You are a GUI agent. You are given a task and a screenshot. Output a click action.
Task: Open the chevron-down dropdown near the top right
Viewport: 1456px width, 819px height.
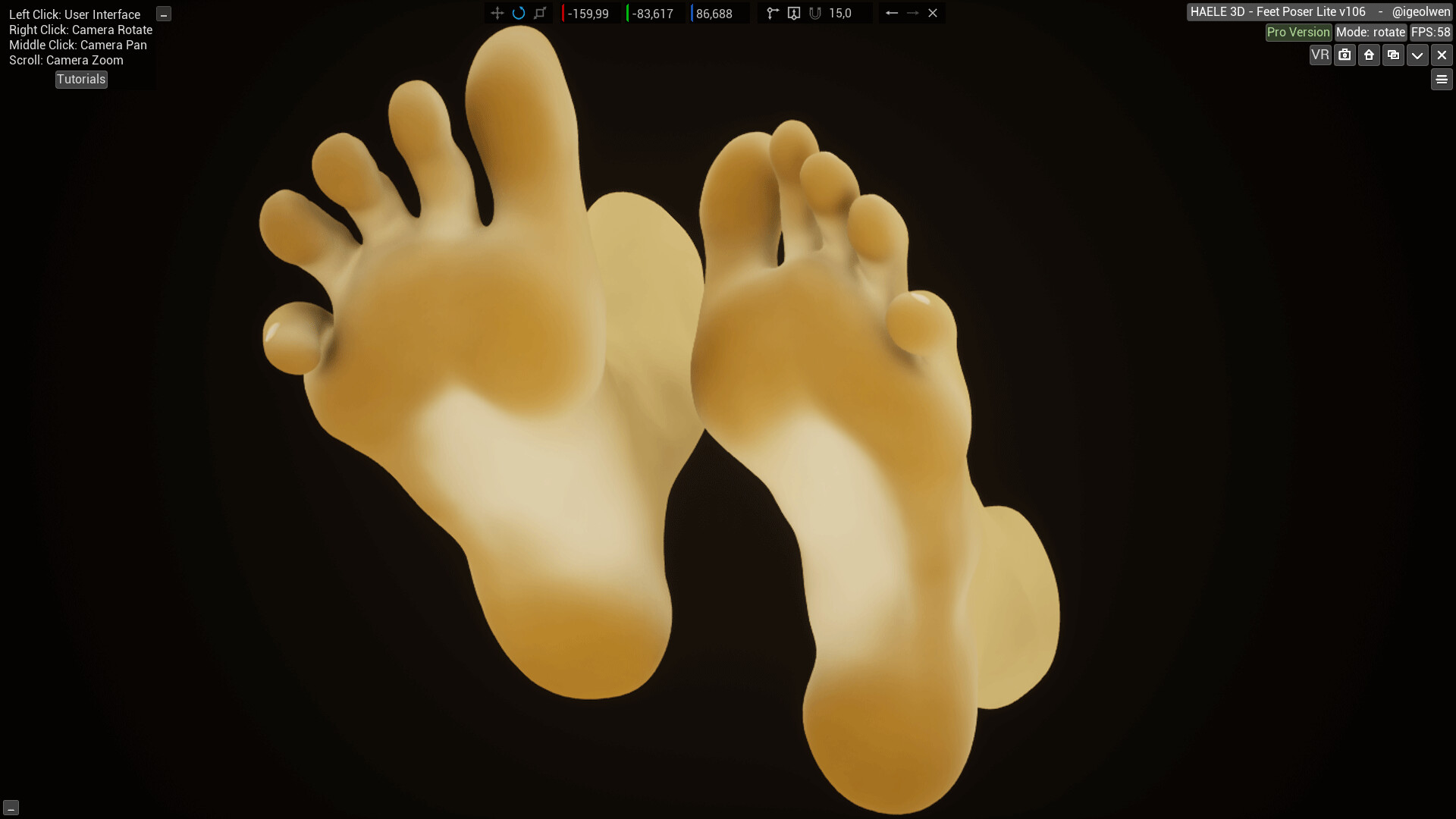(x=1417, y=55)
